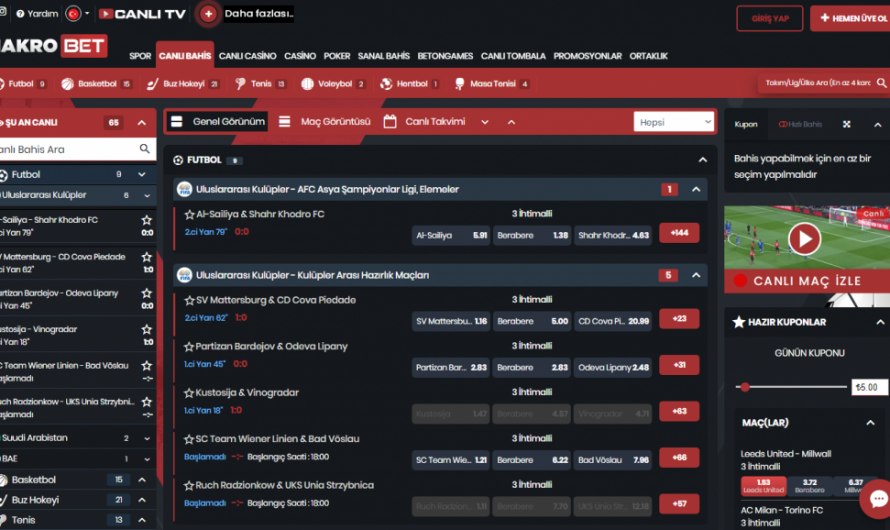Image resolution: width=890 pixels, height=530 pixels.
Task: Click the coupon stake amount field
Action: (x=870, y=387)
